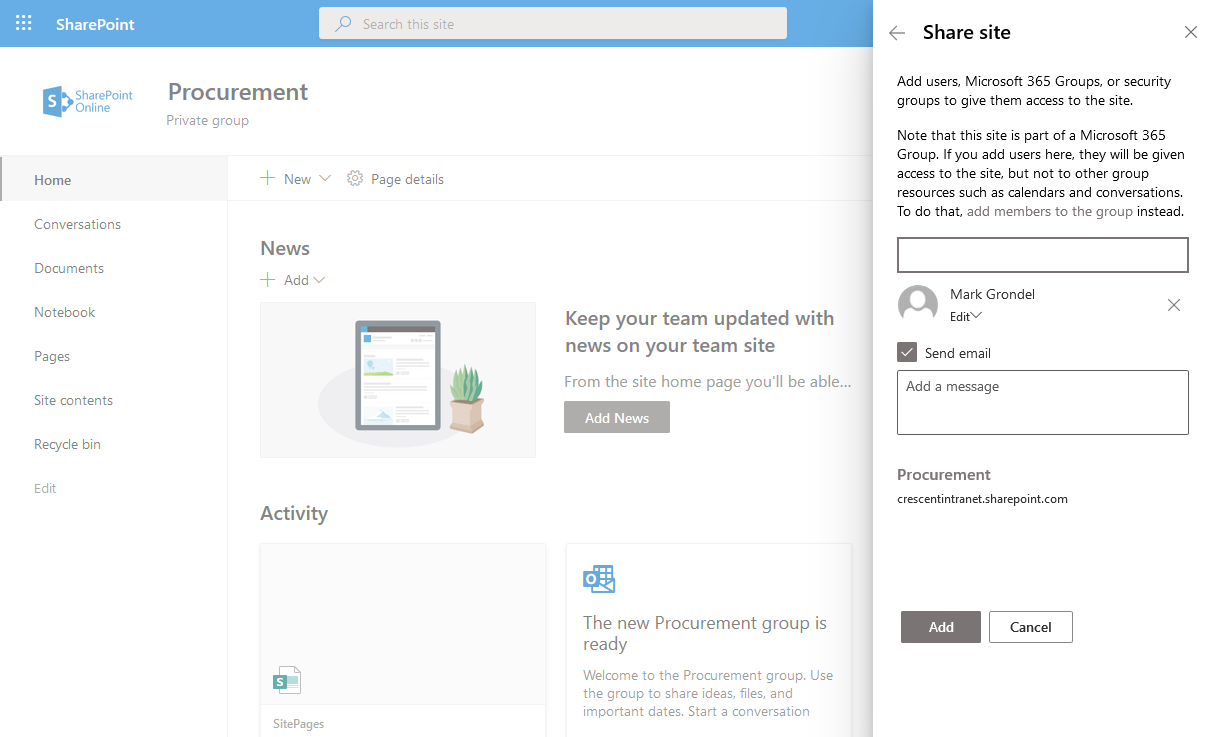
Task: Select Documents in the left navigation
Action: coord(69,268)
